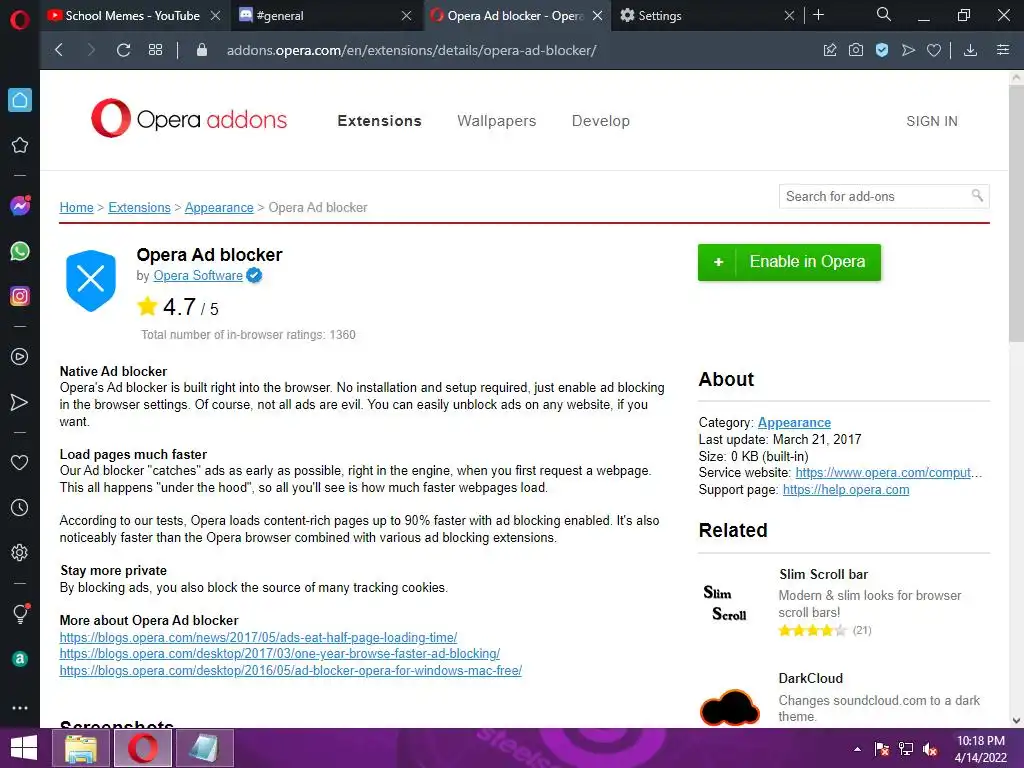The image size is (1024, 768).
Task: Open the lightbulb tips icon in sidebar
Action: pyautogui.click(x=20, y=613)
